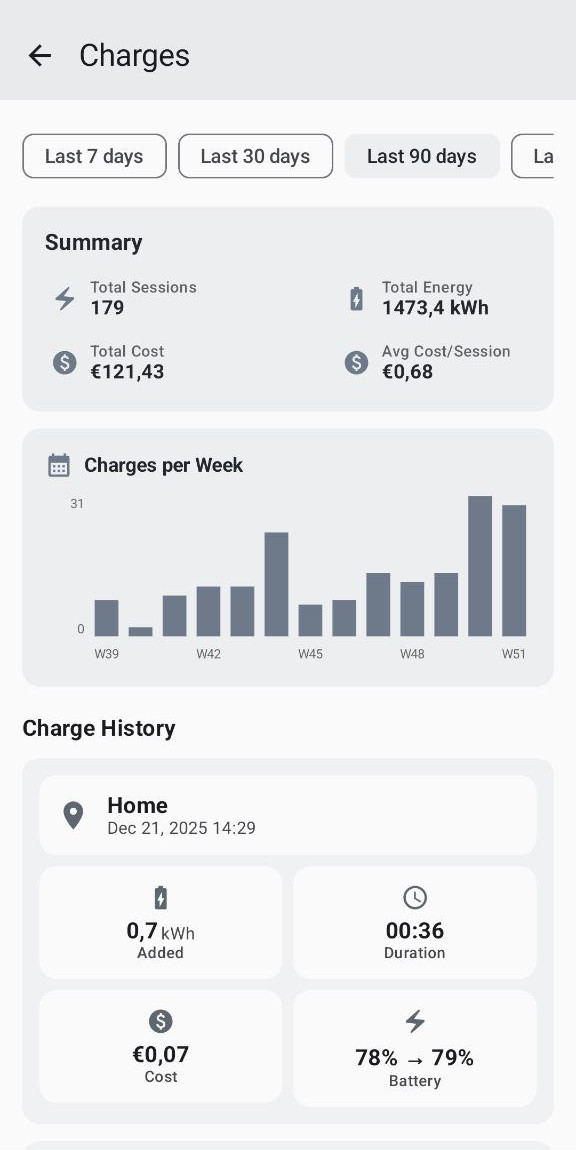Click the Total Energy battery icon
Screen dimensions: 576x1150
(x=356, y=298)
